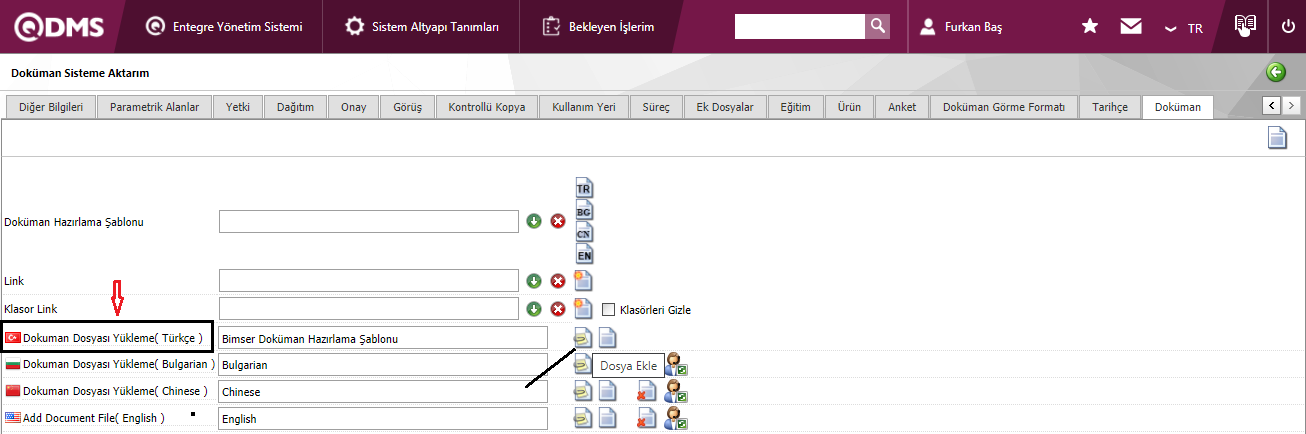
Task: Click the top search input field
Action: click(799, 26)
